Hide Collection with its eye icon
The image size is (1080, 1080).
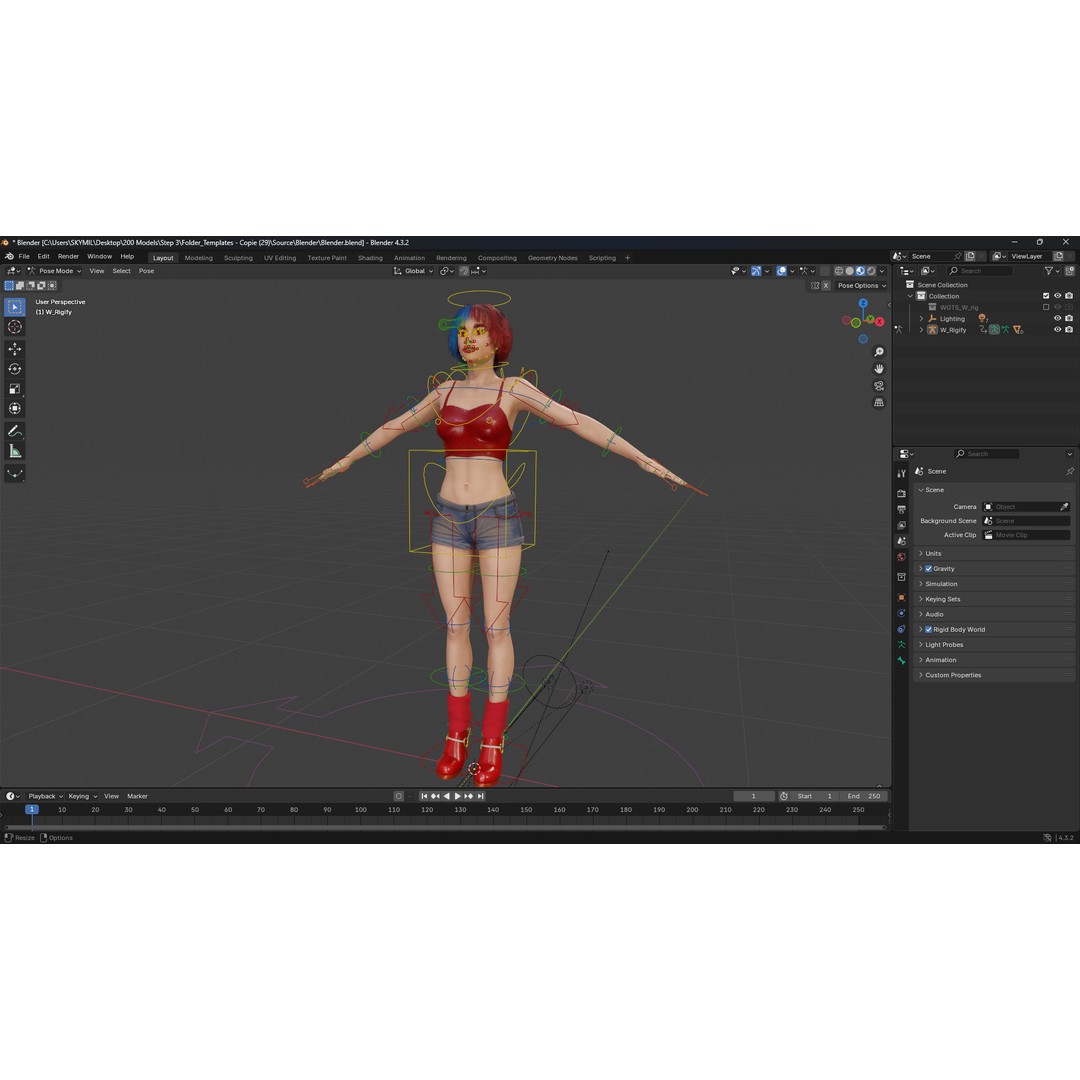coord(1058,296)
